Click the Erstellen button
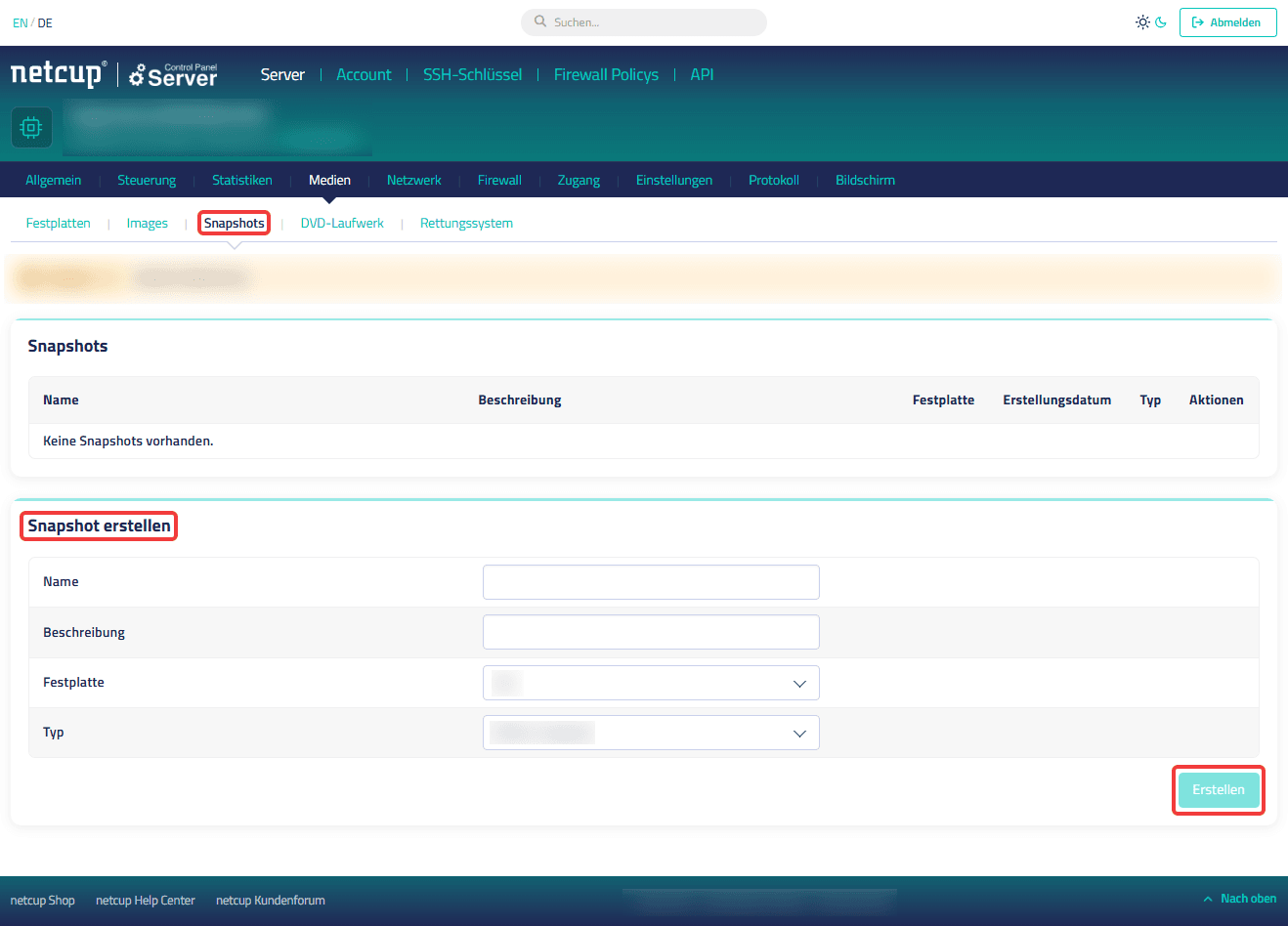 (x=1219, y=790)
